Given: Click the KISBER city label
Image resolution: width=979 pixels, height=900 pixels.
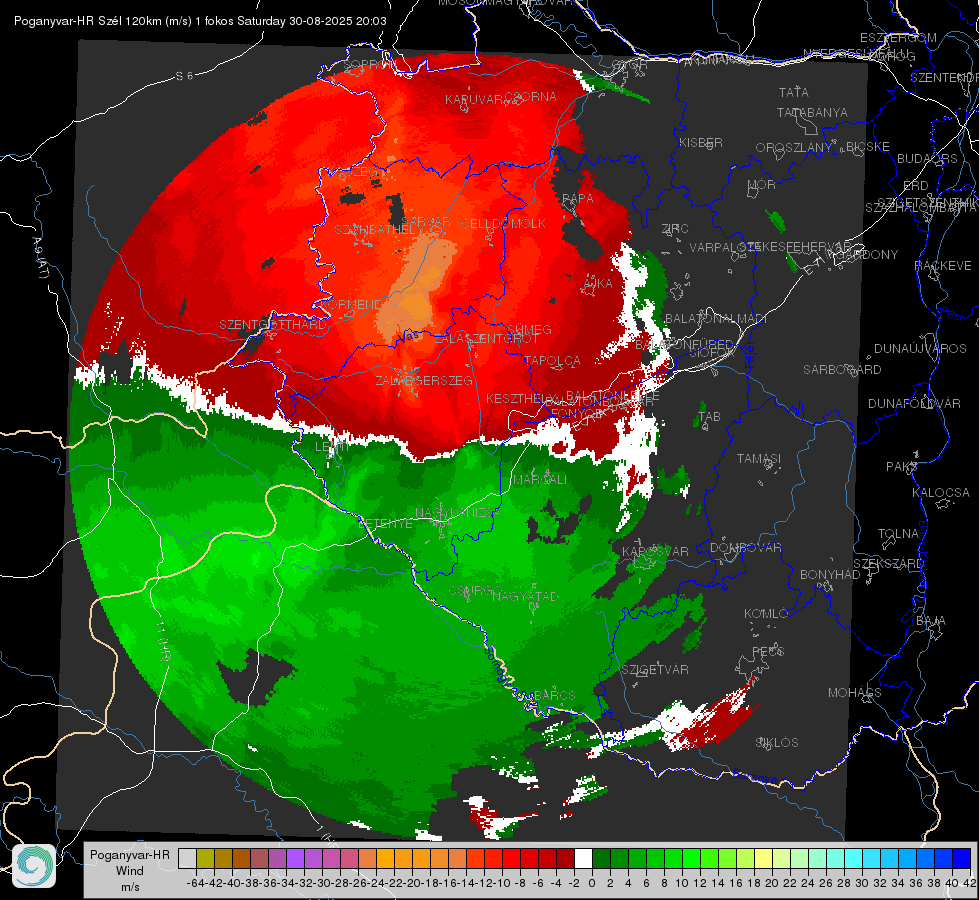Looking at the screenshot, I should click(x=701, y=142).
